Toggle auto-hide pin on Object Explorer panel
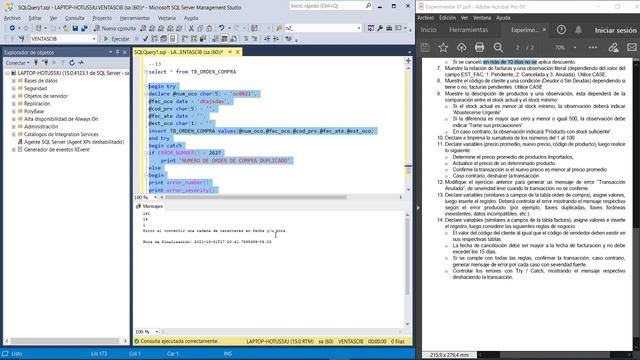This screenshot has height=360, width=640. click(x=118, y=52)
